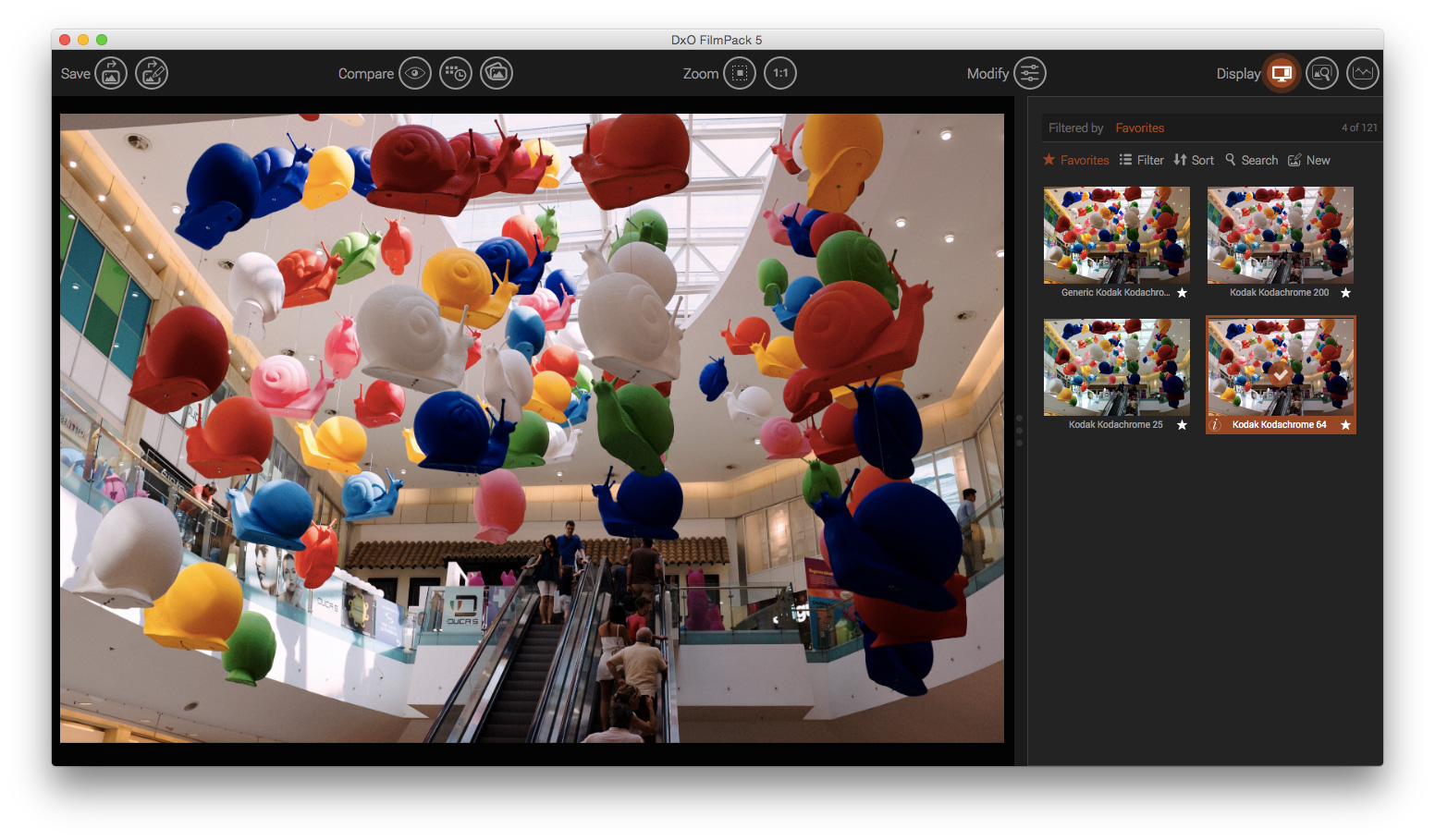Open the Display navigator magnifier icon
The width and height of the screenshot is (1435, 840).
[1322, 73]
